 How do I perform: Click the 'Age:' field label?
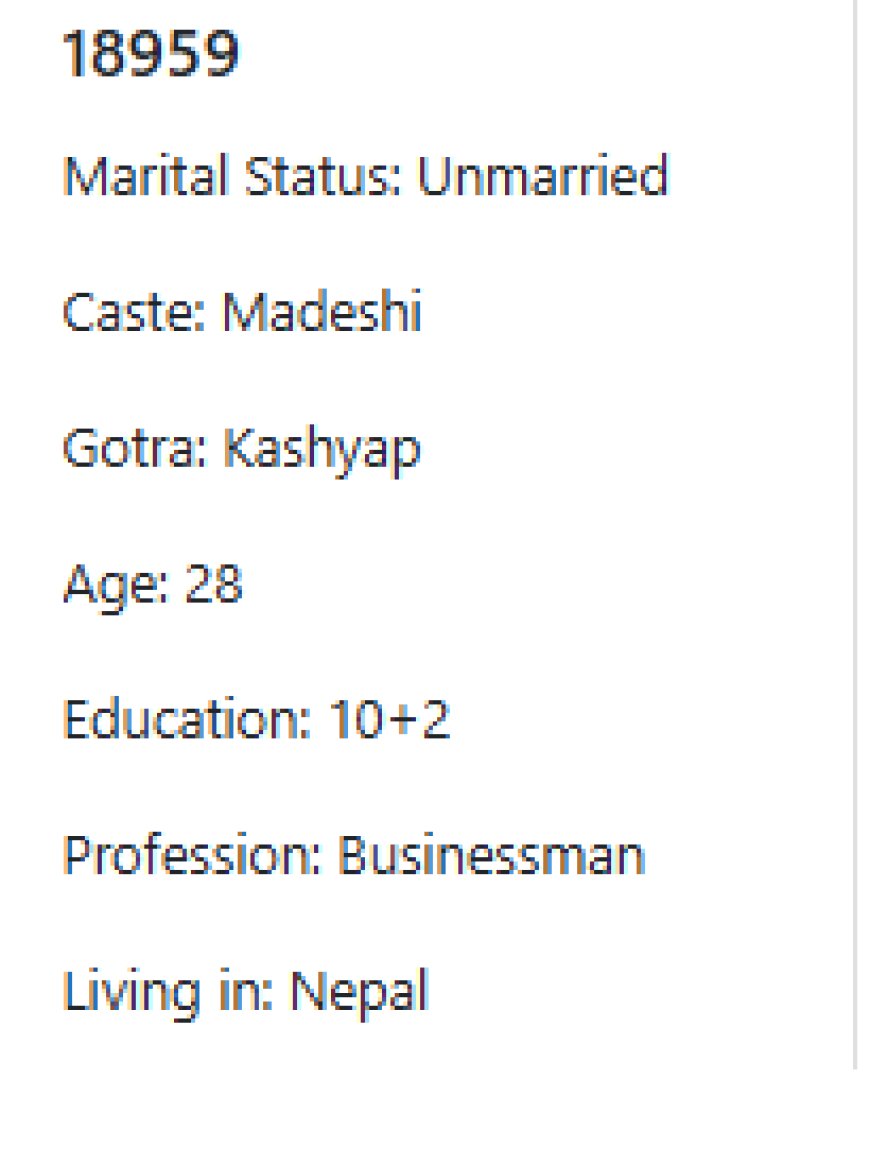click(x=116, y=586)
